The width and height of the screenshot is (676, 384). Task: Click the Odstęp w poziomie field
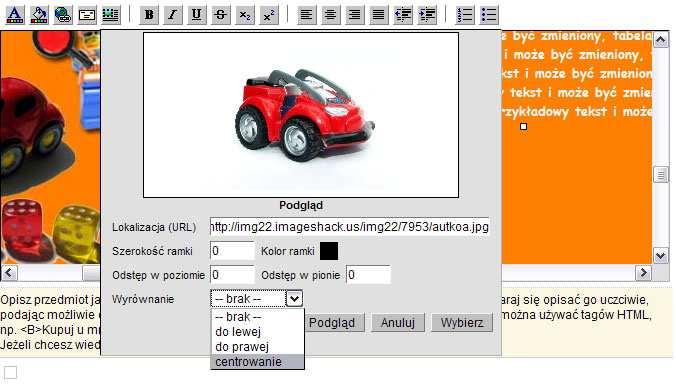coord(232,275)
